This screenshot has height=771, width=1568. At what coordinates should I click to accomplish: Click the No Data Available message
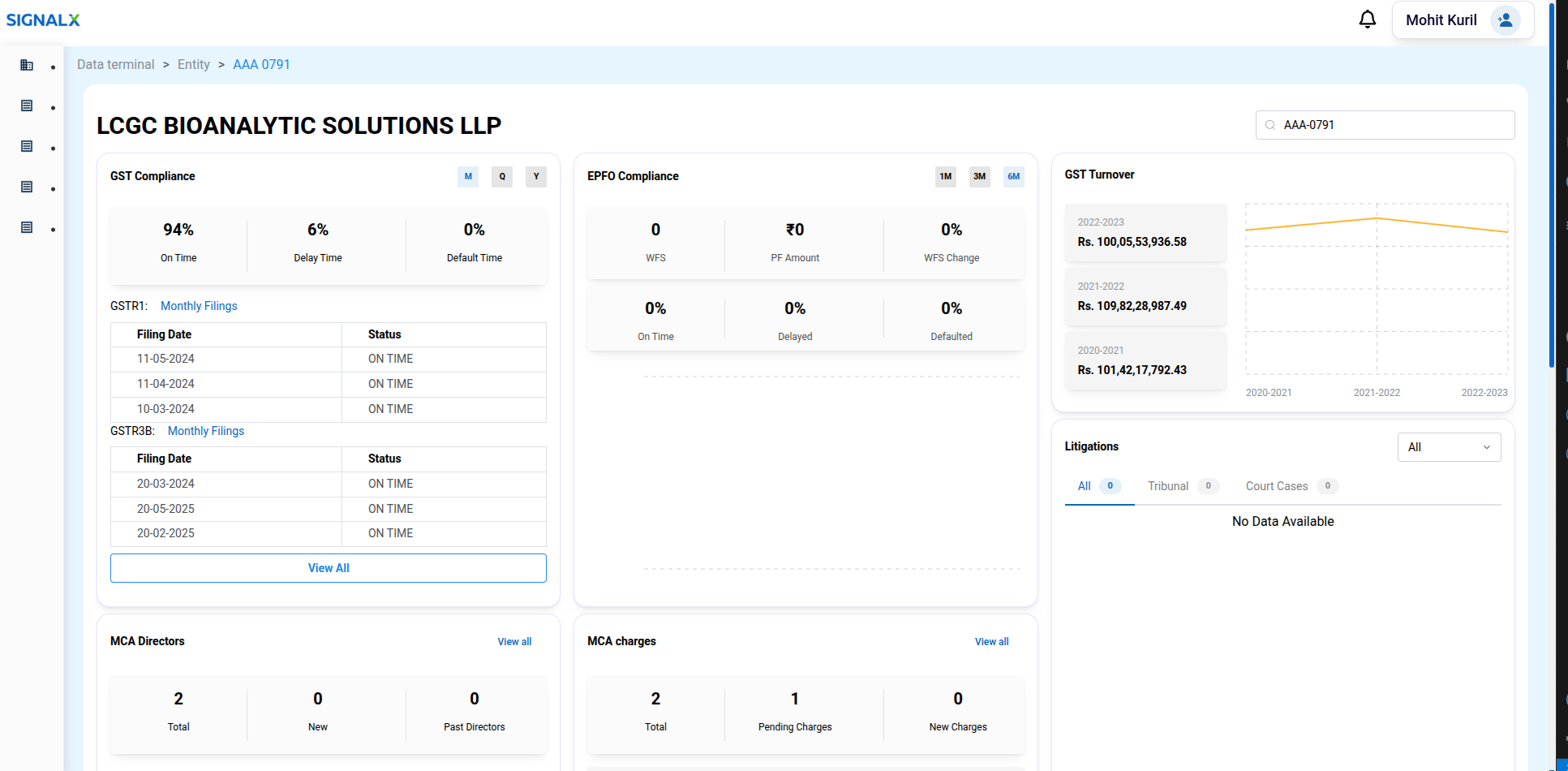tap(1282, 522)
